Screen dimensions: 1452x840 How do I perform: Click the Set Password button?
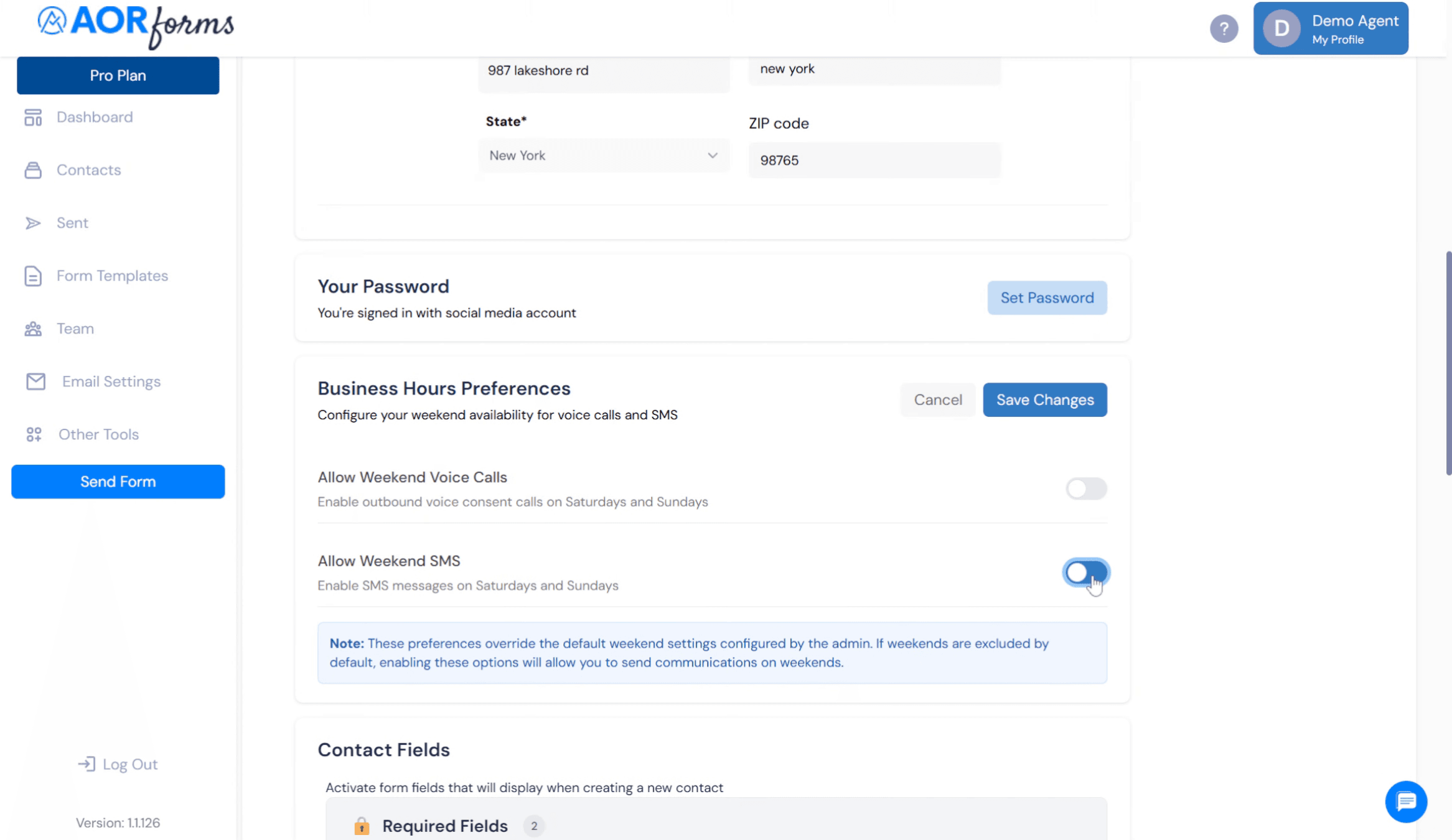pyautogui.click(x=1047, y=297)
